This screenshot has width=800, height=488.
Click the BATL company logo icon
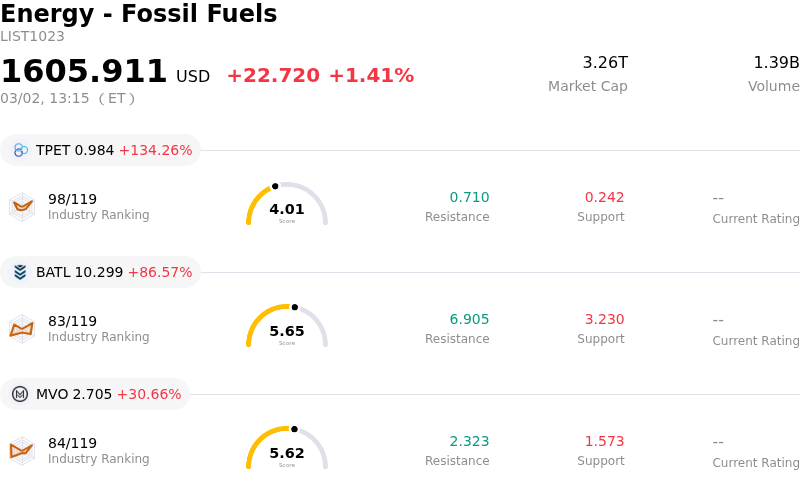tap(20, 272)
